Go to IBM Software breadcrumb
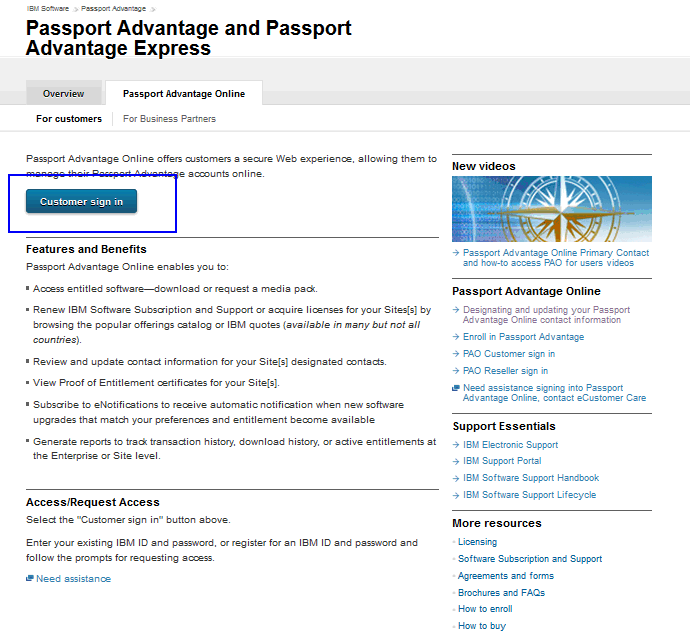 pyautogui.click(x=48, y=8)
